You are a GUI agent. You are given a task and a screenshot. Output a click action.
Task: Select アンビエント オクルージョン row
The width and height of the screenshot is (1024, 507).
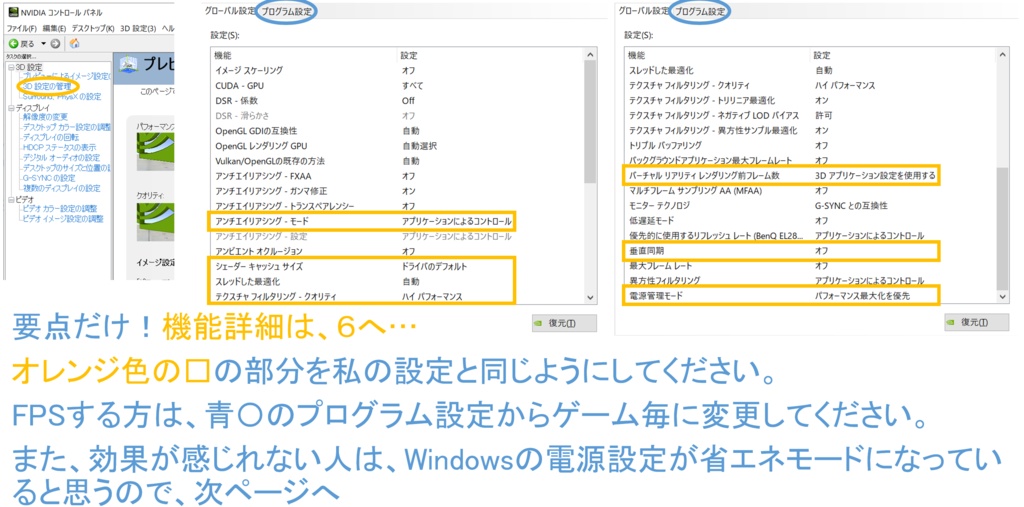pos(397,251)
